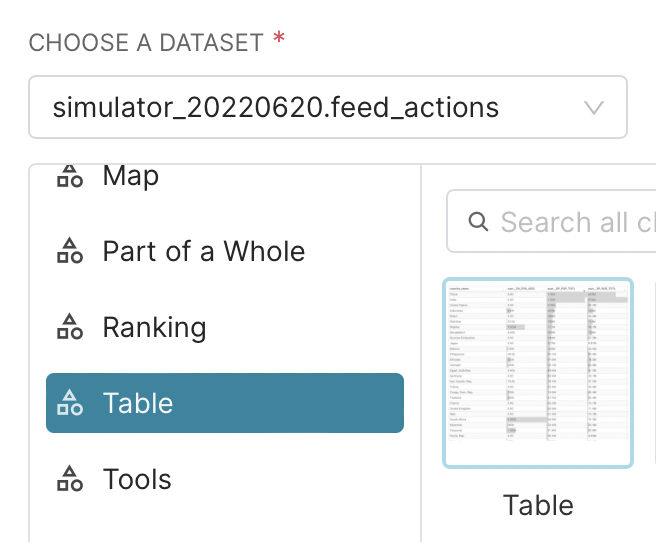Focus the Search all charts field
The width and height of the screenshot is (656, 542).
click(x=551, y=221)
